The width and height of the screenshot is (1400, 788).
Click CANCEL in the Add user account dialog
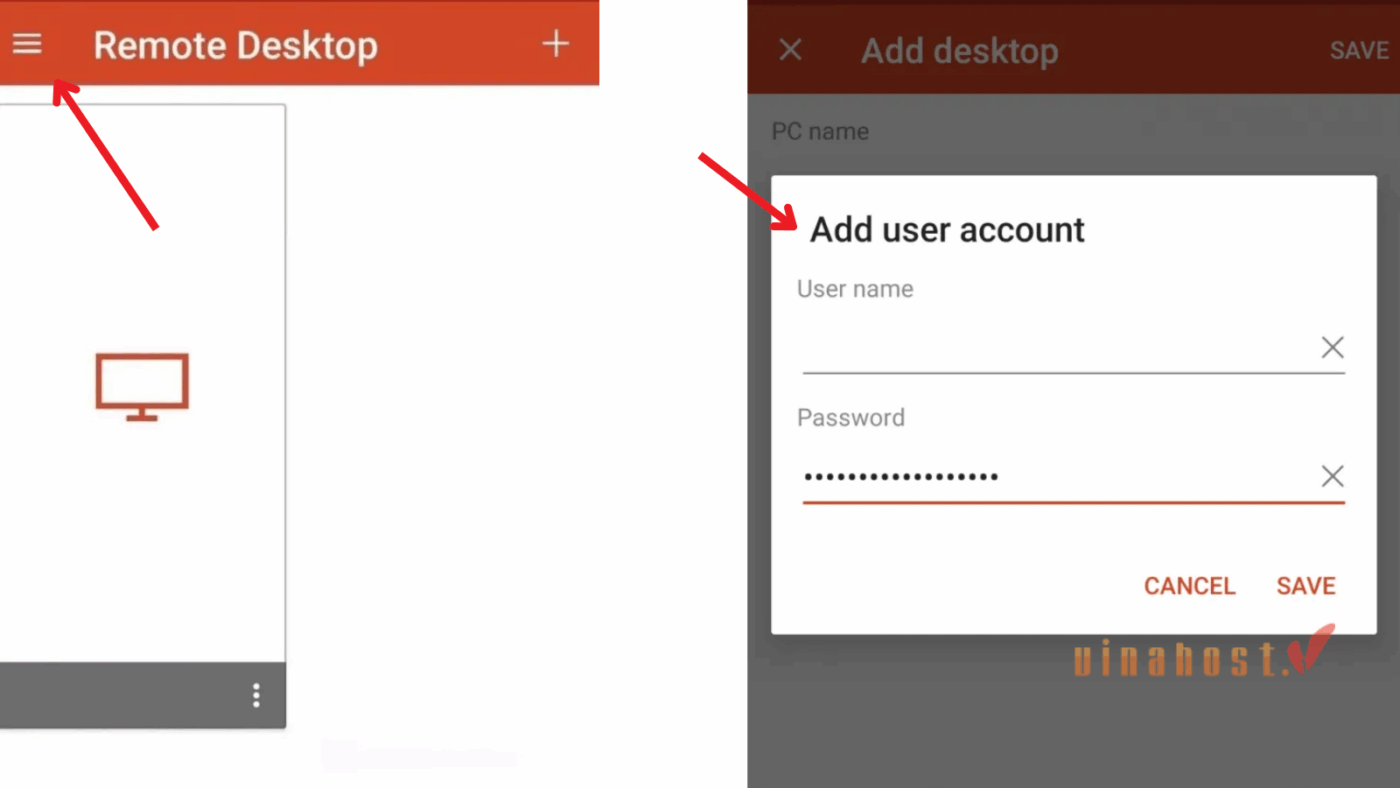1189,586
